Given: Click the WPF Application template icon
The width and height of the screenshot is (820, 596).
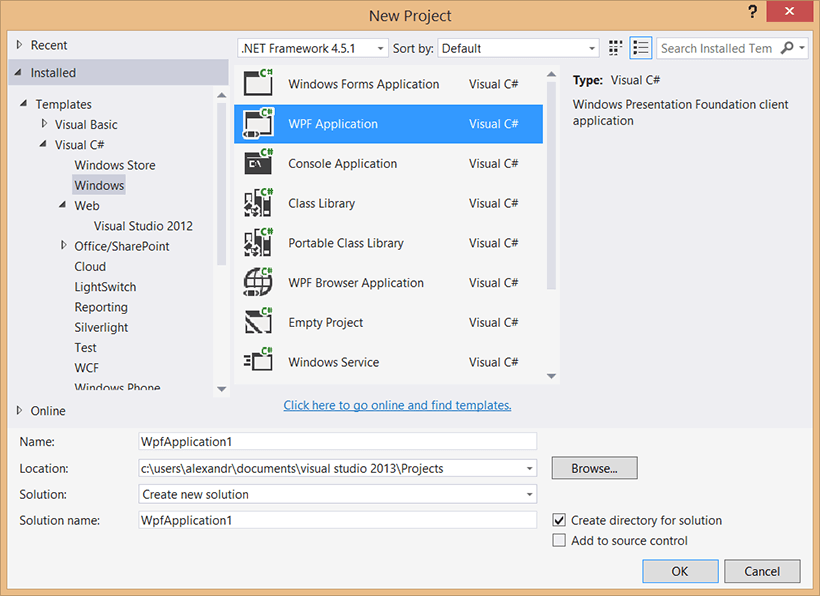Looking at the screenshot, I should [258, 123].
